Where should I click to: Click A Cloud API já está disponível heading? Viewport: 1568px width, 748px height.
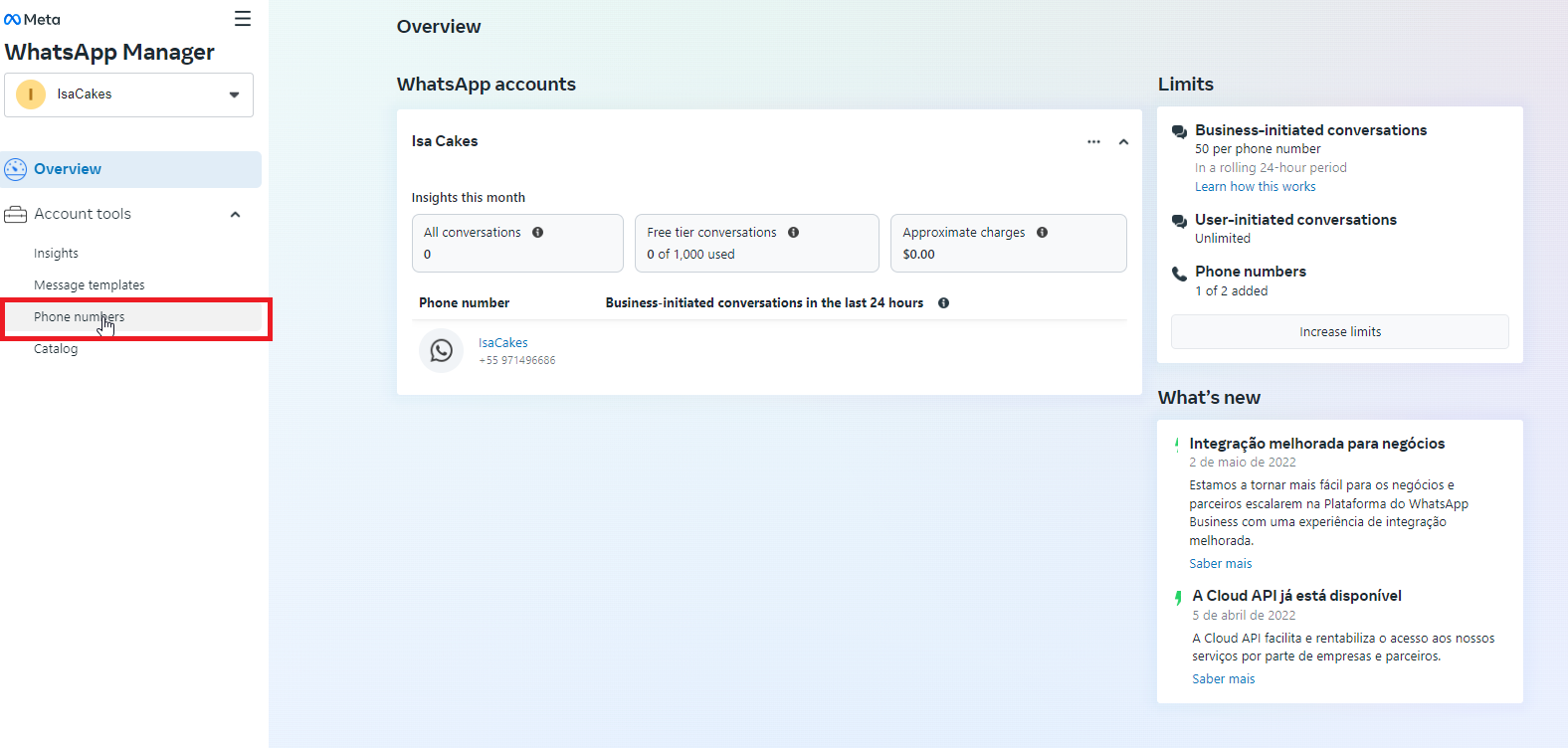tap(1297, 596)
